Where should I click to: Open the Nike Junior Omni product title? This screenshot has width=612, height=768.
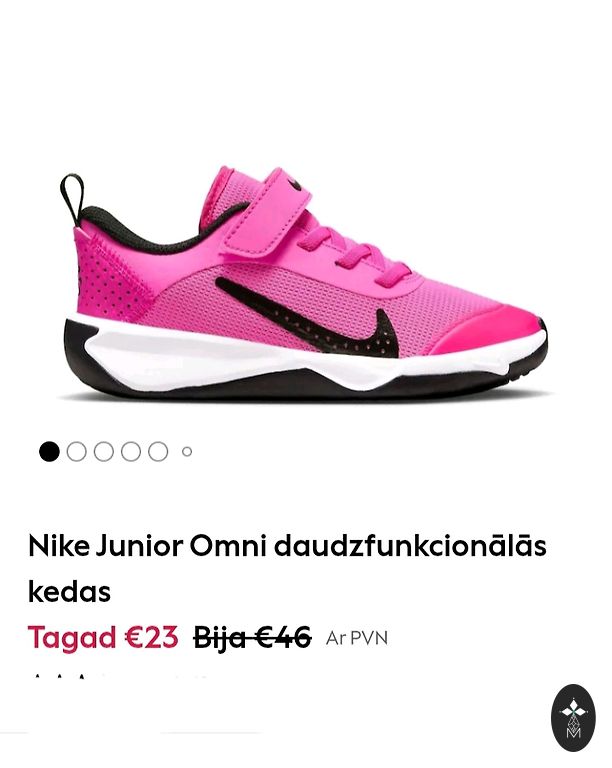coord(287,569)
